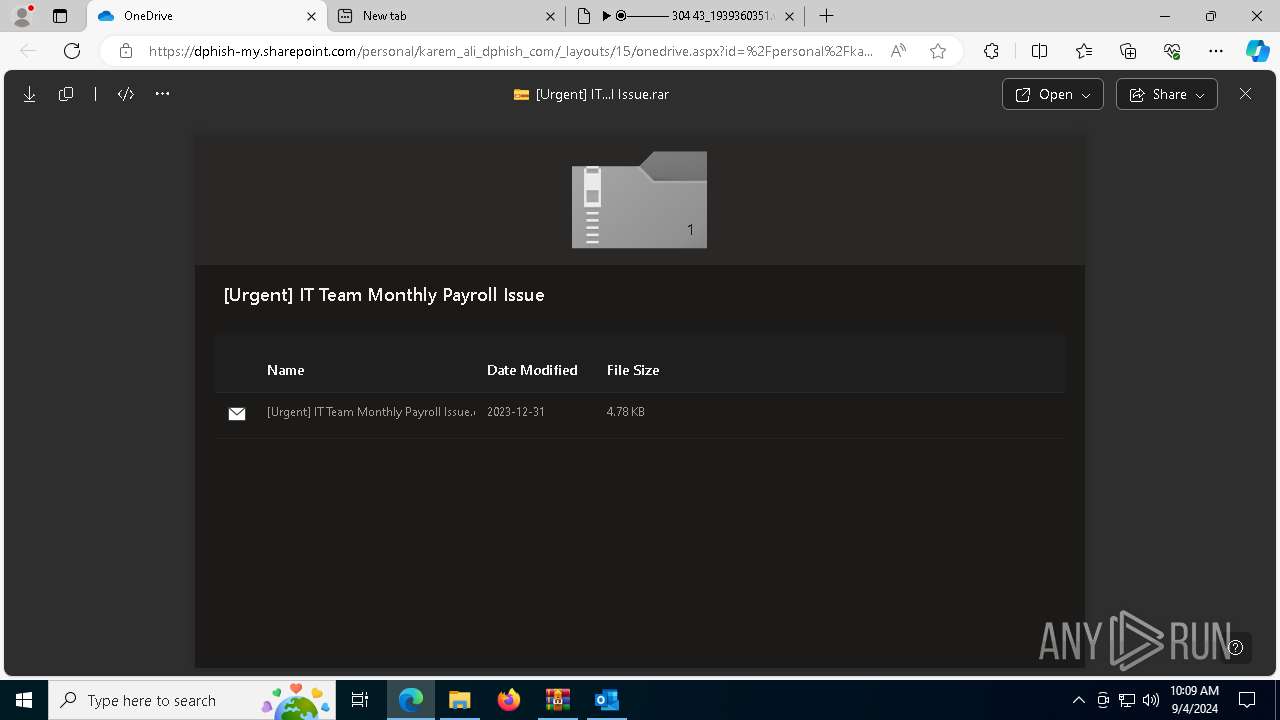Click the envelope icon of the email file
Screen dimensions: 1280x720
click(x=237, y=414)
